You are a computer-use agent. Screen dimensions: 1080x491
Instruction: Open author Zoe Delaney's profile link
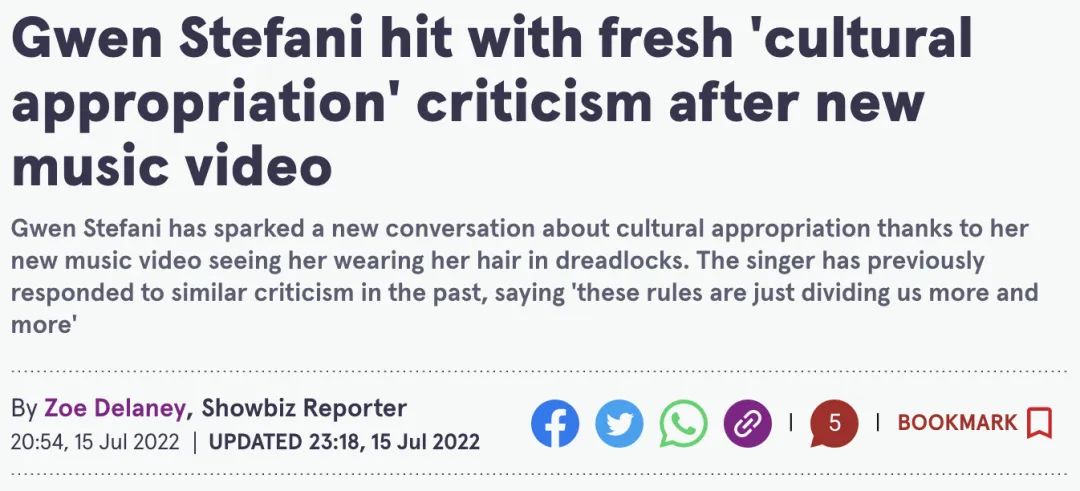pyautogui.click(x=114, y=408)
